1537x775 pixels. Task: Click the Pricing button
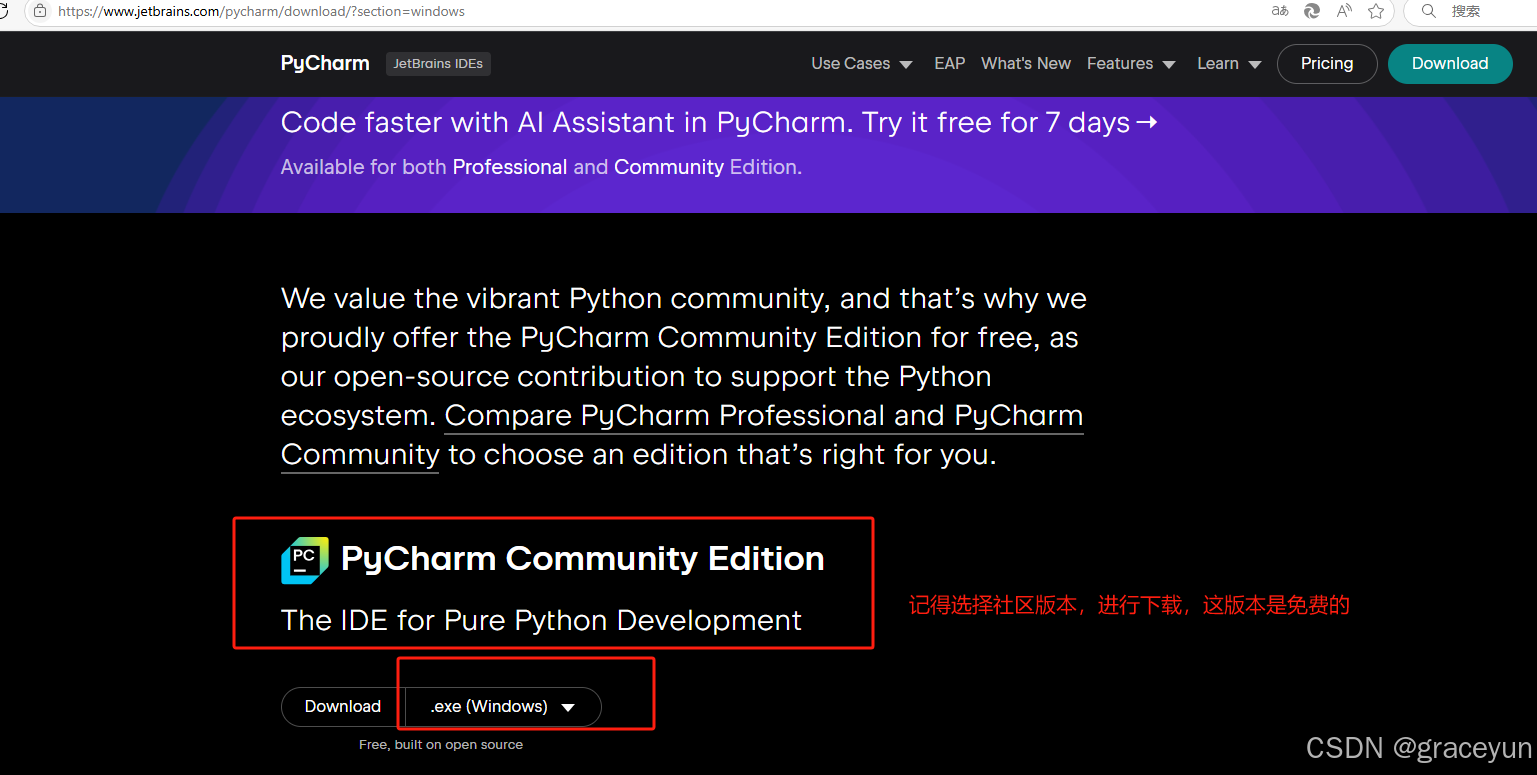1327,63
